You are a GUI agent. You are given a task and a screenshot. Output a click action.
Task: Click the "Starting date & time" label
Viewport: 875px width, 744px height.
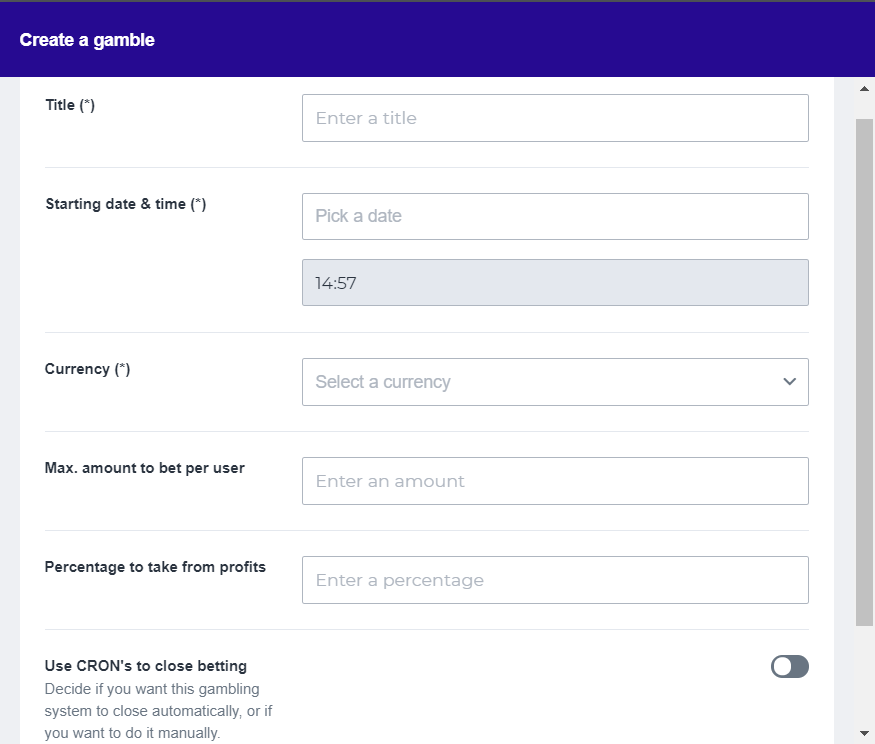[x=125, y=204]
